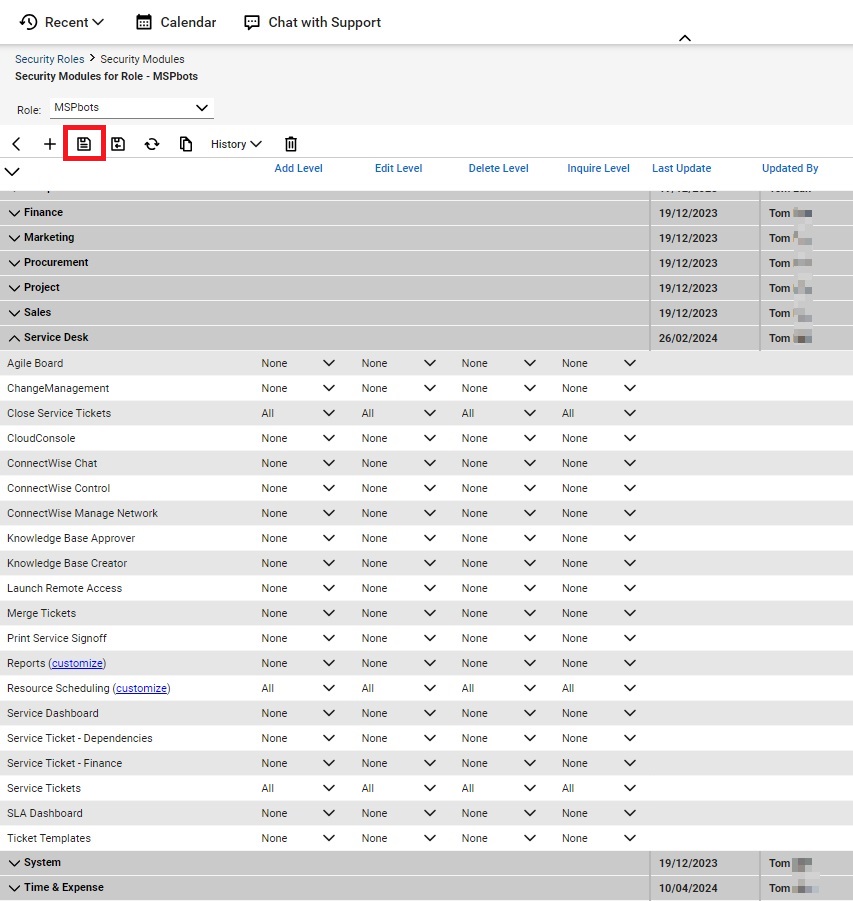Image resolution: width=853 pixels, height=901 pixels.
Task: Click the Copy document icon
Action: pos(185,144)
